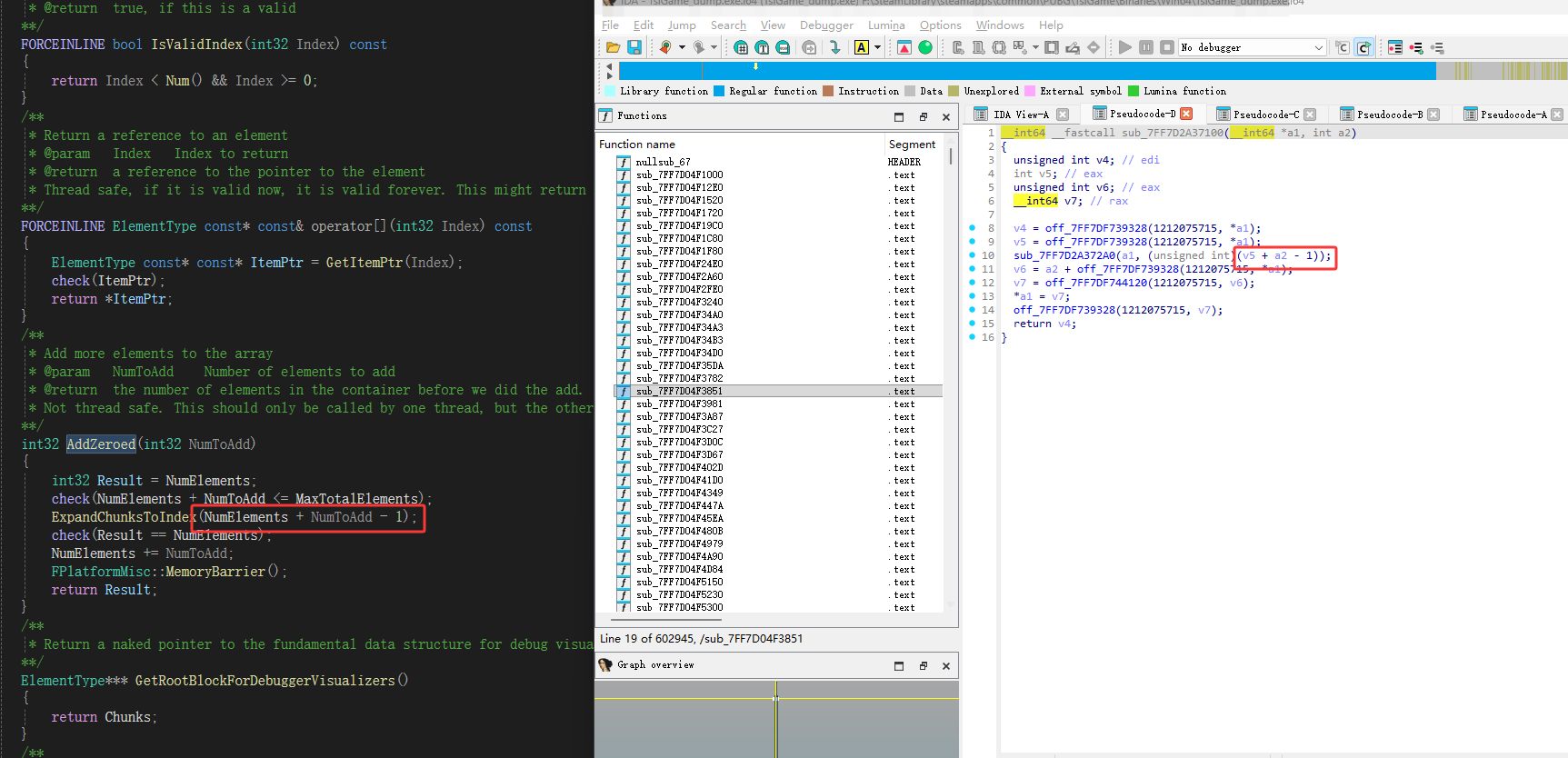
Task: Open the No debugger dropdown
Action: [1252, 47]
